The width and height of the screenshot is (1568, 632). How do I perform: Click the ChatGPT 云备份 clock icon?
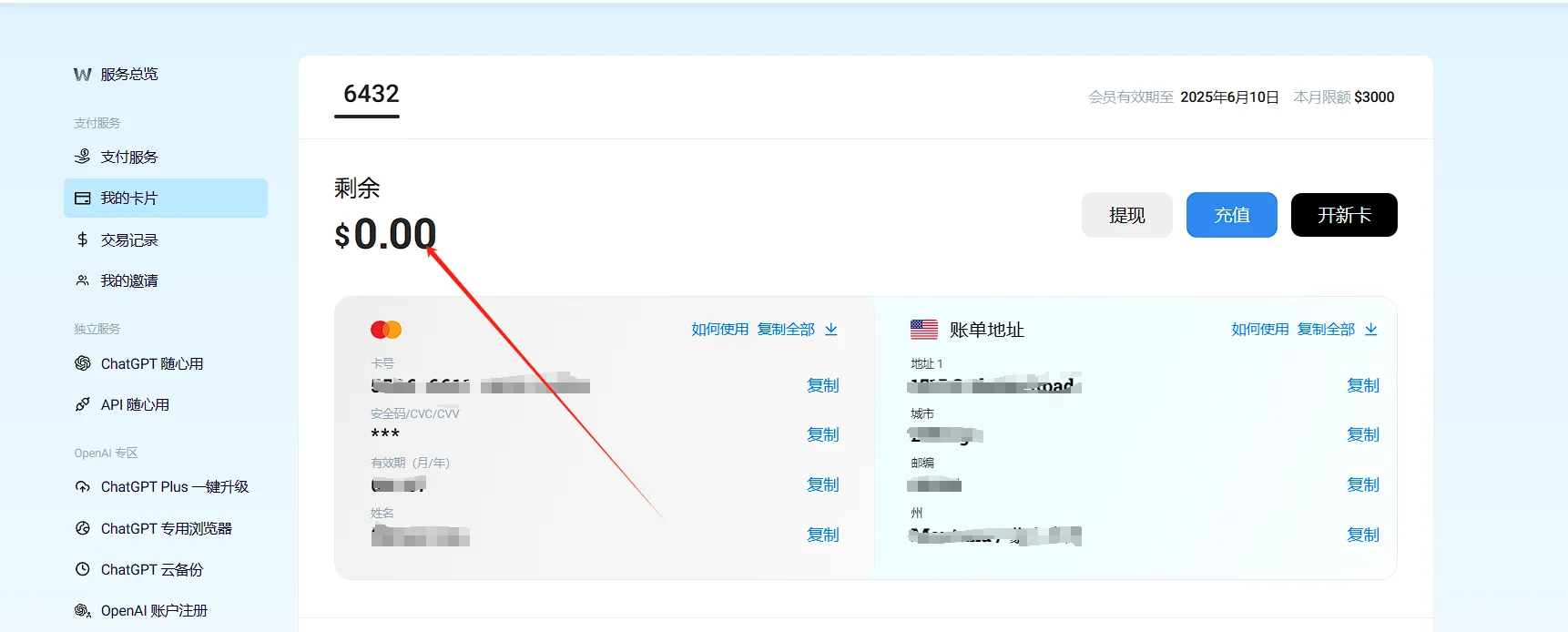(83, 569)
